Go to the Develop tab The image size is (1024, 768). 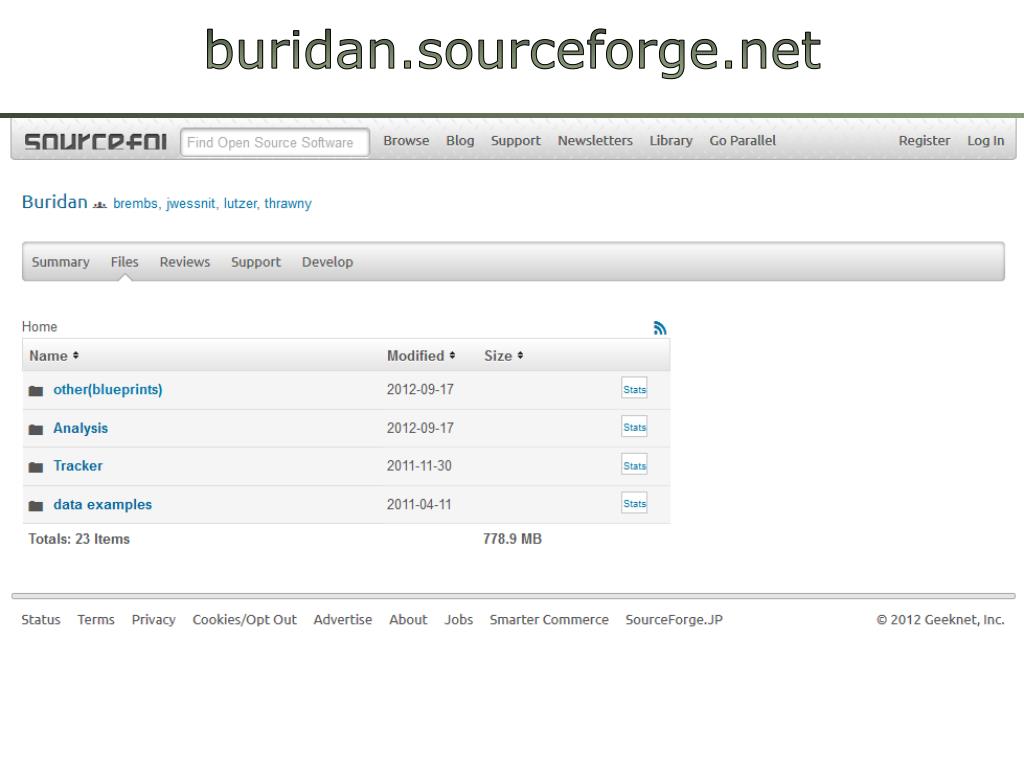pyautogui.click(x=327, y=262)
